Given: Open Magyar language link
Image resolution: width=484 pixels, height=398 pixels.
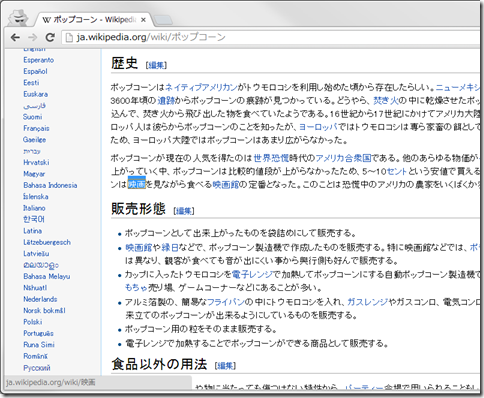Looking at the screenshot, I should pyautogui.click(x=34, y=174).
